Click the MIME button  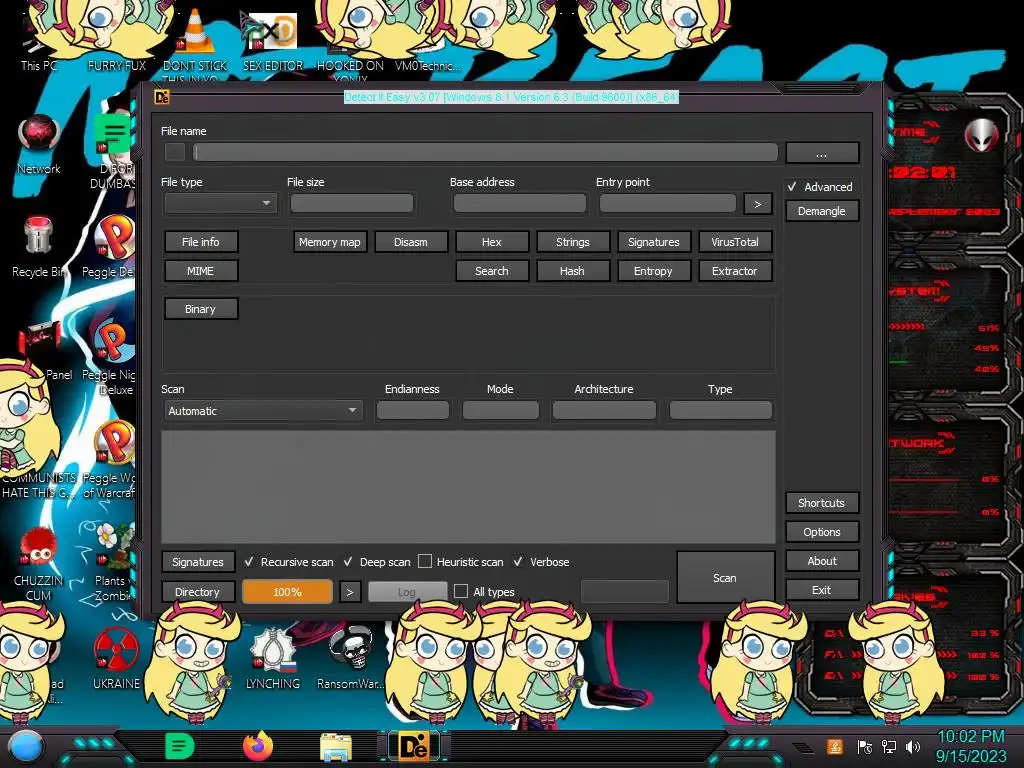[200, 270]
